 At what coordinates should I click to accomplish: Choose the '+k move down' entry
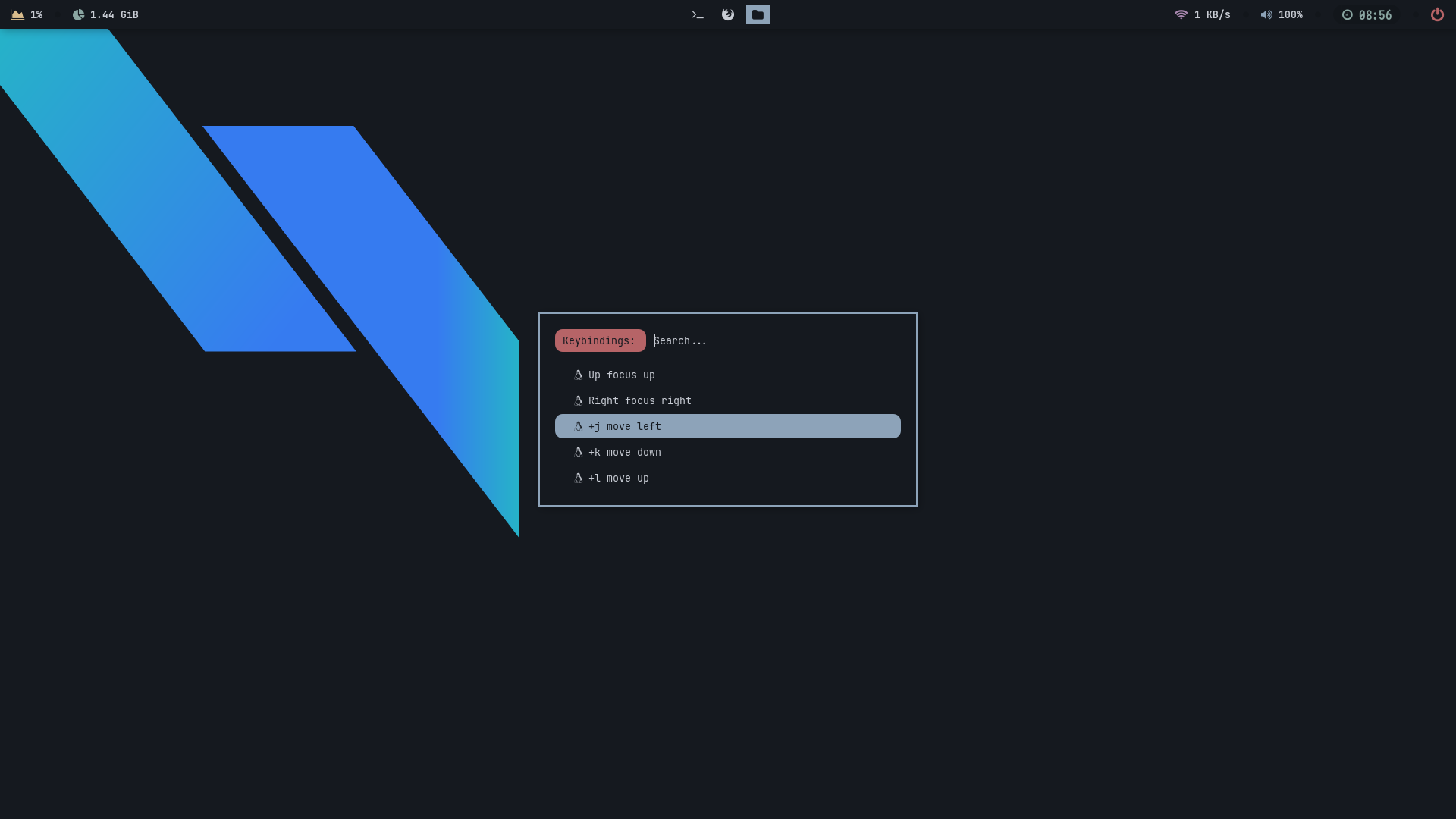pyautogui.click(x=728, y=452)
